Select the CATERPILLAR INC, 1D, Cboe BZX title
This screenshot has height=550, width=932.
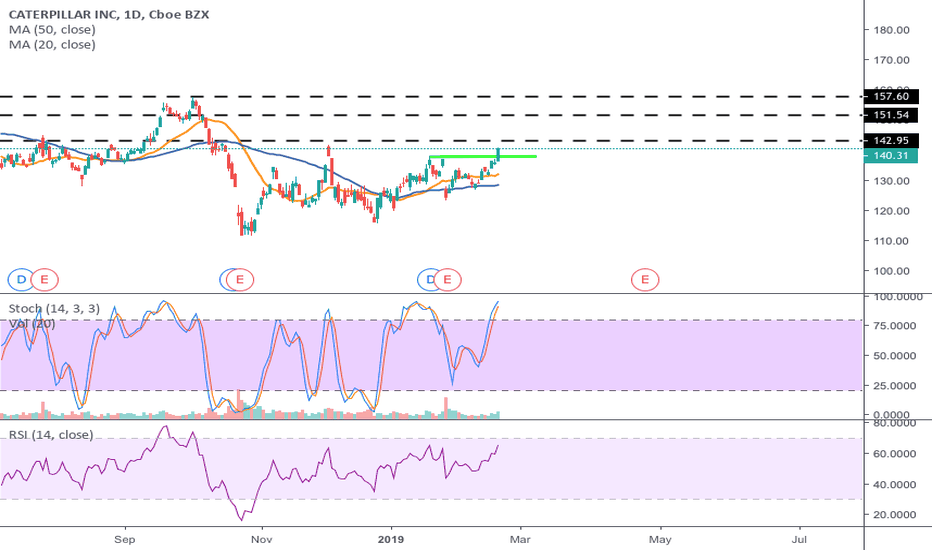click(x=109, y=14)
